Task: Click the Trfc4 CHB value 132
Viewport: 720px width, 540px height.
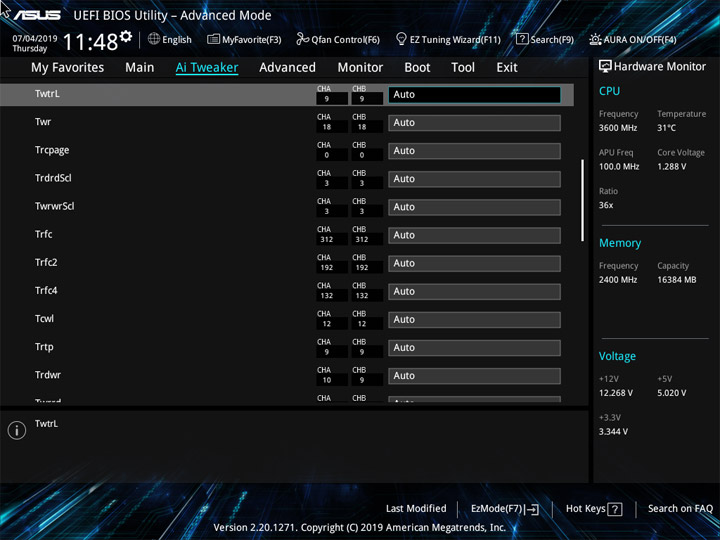Action: coord(362,295)
